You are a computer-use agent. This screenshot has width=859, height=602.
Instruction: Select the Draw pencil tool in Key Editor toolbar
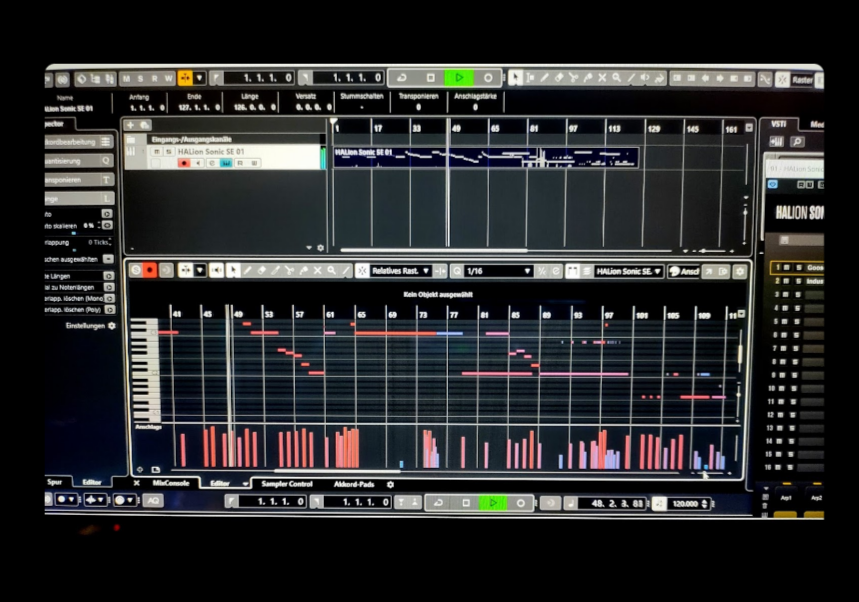[248, 271]
